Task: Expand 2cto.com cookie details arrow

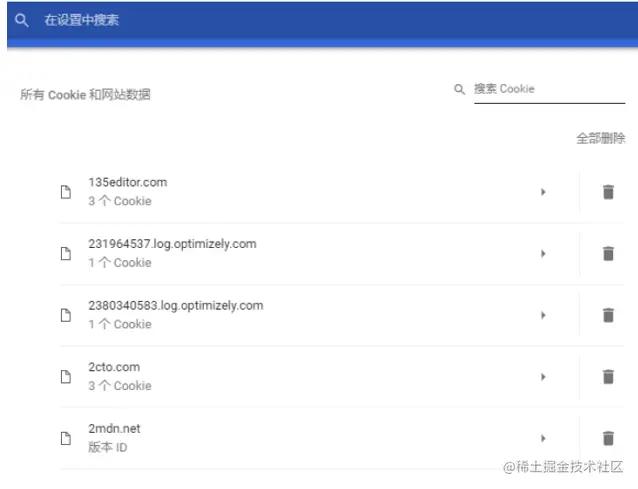Action: (543, 377)
